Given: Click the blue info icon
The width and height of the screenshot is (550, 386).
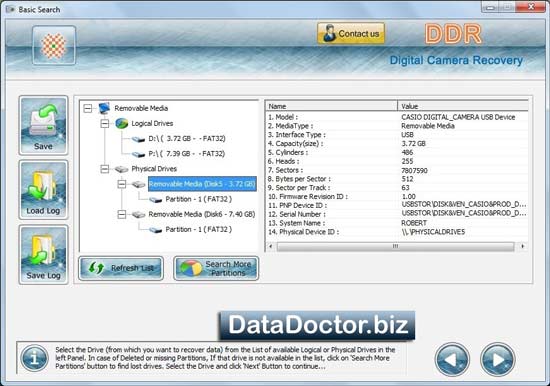Looking at the screenshot, I should [34, 358].
